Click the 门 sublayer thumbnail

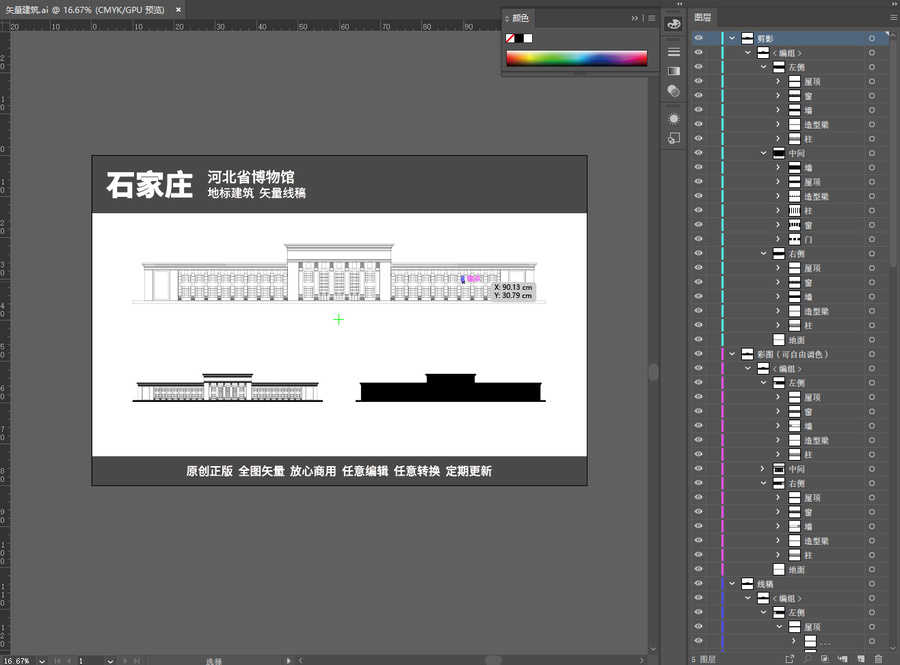point(794,239)
